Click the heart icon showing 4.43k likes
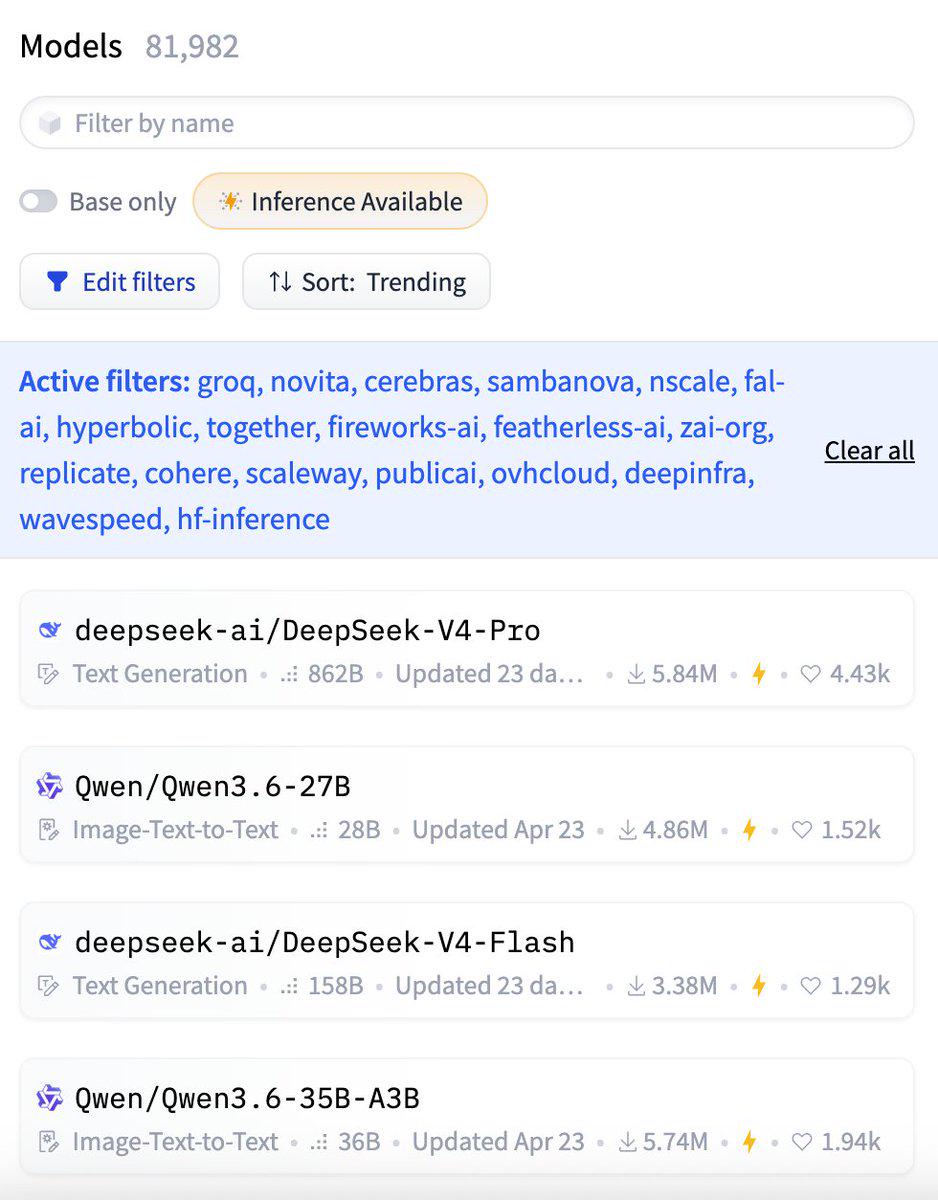 click(811, 674)
